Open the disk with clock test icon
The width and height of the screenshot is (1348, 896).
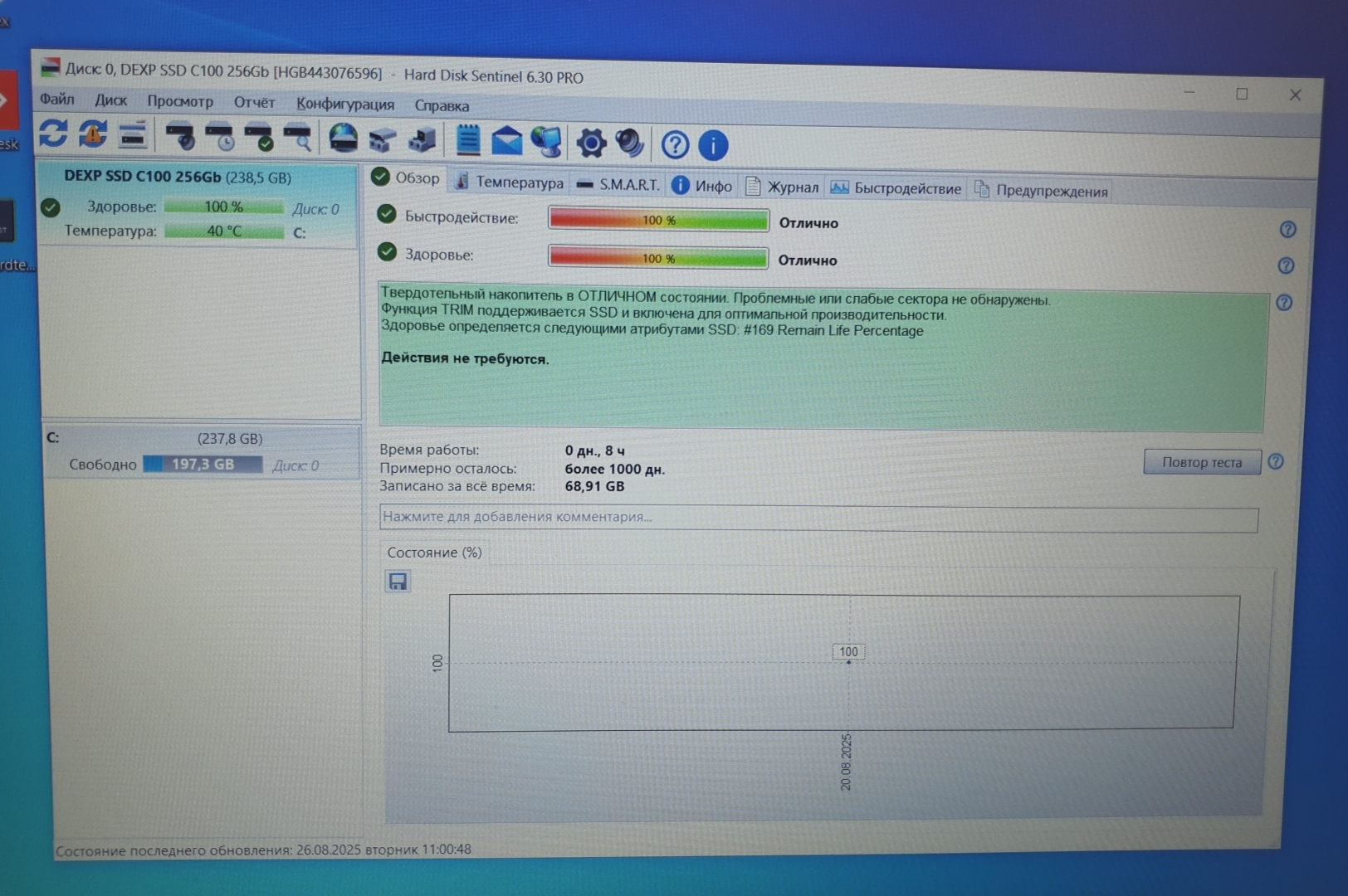[x=221, y=137]
